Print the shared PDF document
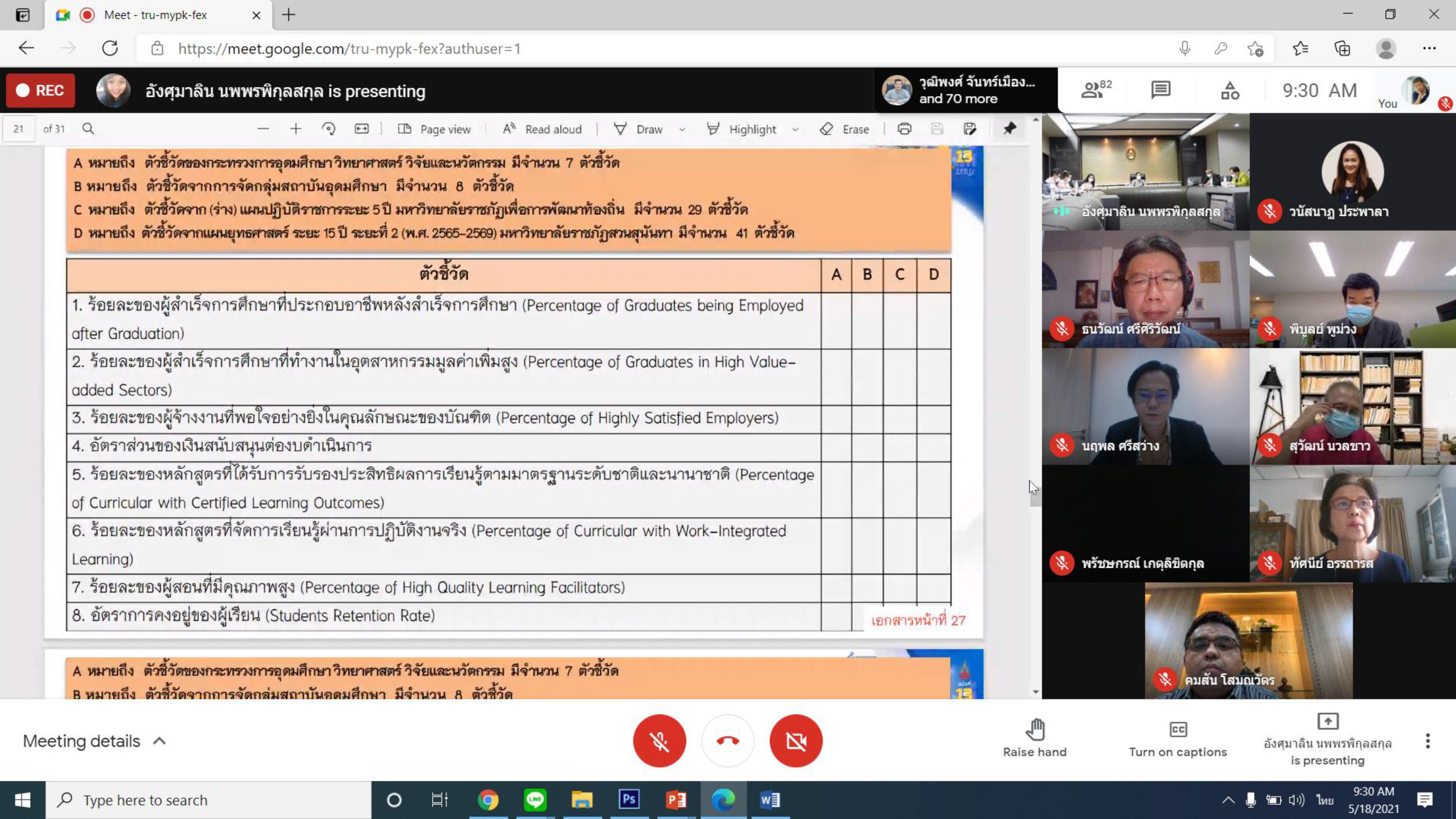This screenshot has width=1456, height=819. (x=904, y=129)
